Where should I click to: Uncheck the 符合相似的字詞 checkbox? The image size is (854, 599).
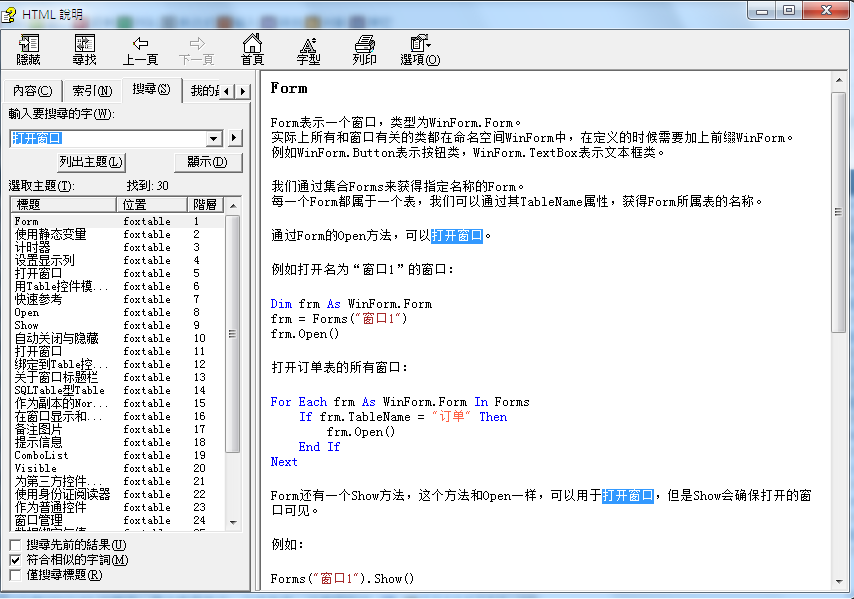[15, 560]
